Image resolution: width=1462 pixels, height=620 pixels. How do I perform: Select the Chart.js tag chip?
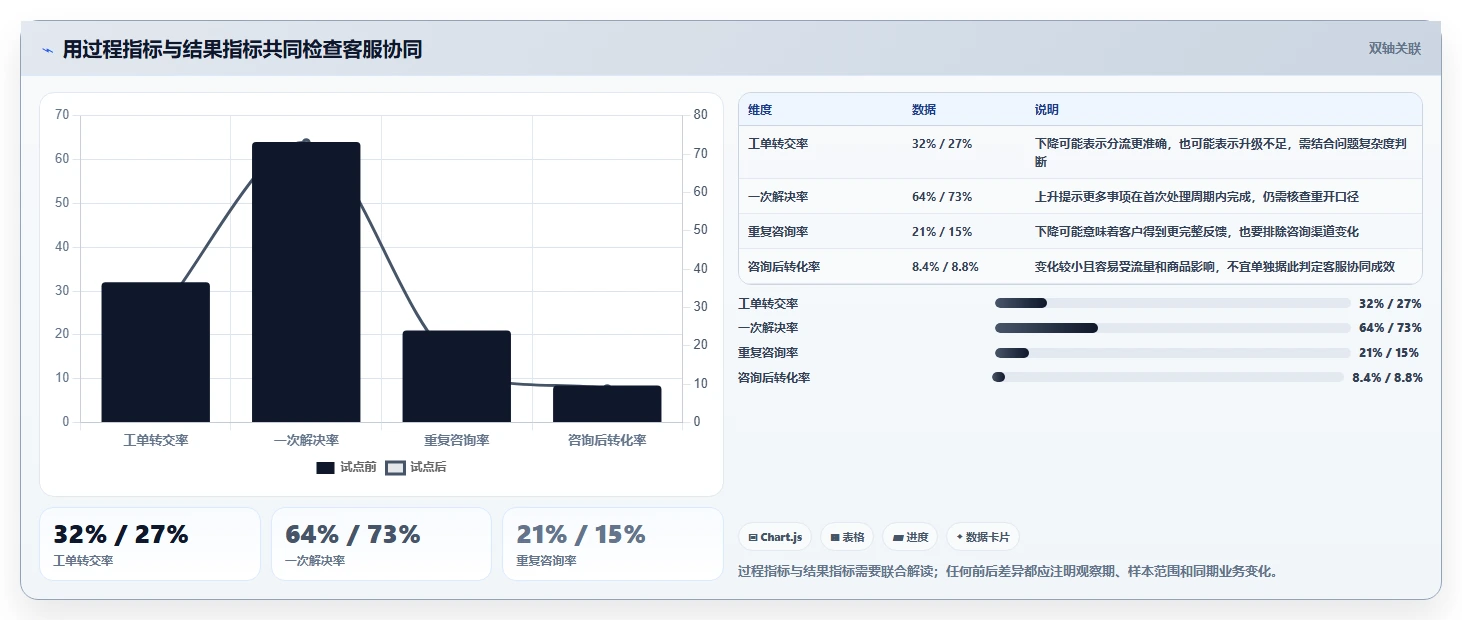click(775, 537)
